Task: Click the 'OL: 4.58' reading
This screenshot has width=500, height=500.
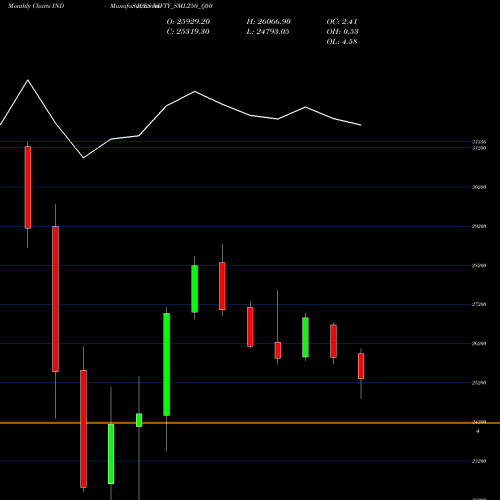Action: coord(342,42)
